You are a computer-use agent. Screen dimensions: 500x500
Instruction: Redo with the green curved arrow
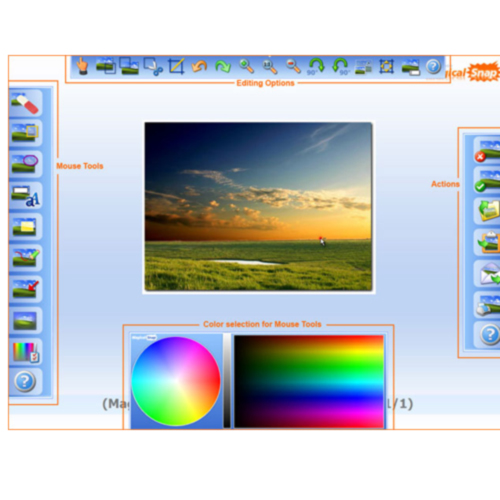[x=223, y=66]
